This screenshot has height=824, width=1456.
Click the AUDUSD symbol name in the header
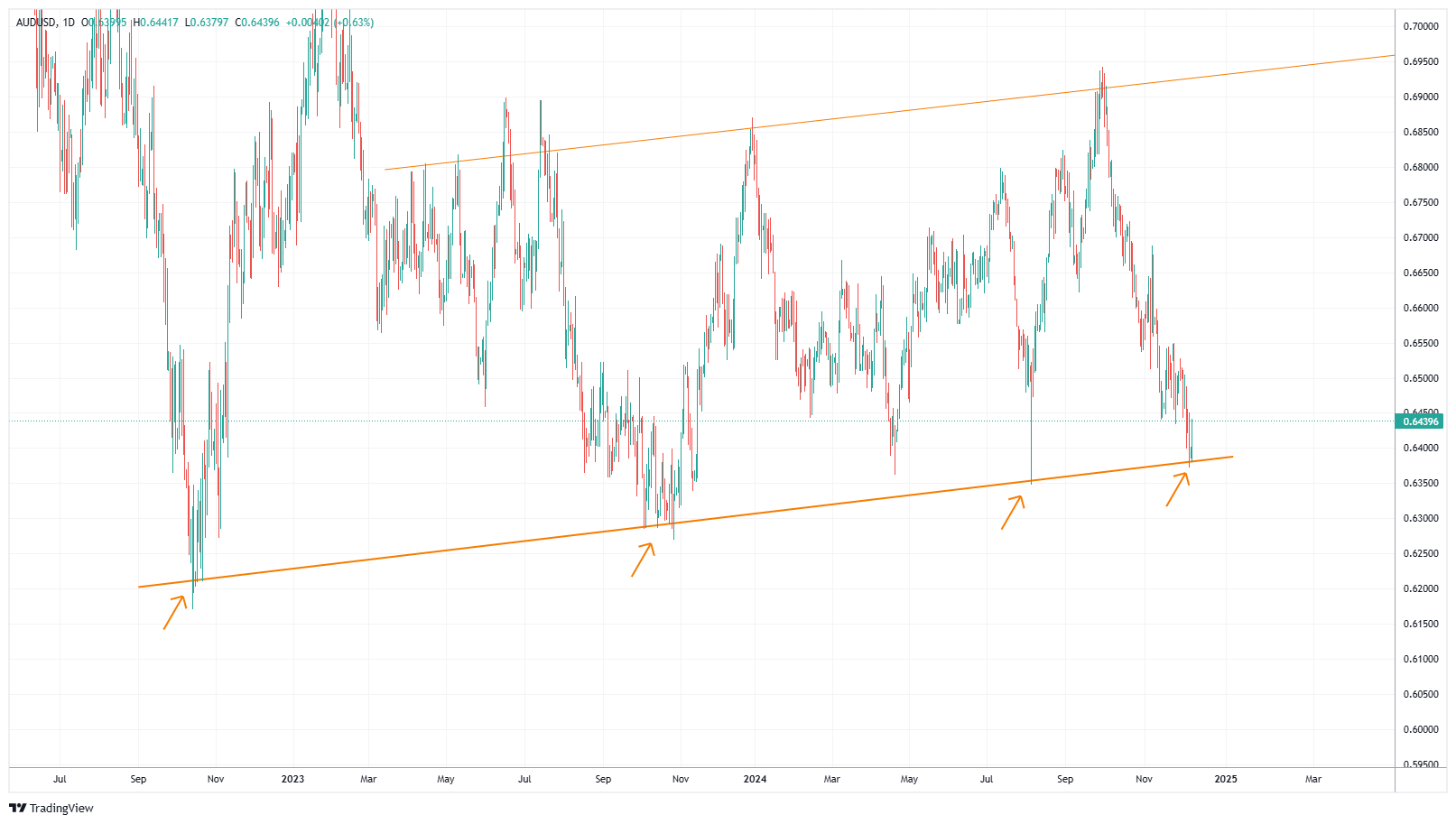[x=36, y=23]
